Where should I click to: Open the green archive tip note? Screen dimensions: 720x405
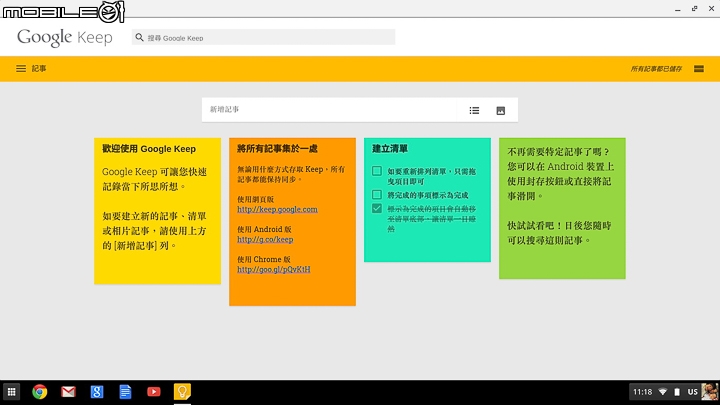click(x=562, y=208)
